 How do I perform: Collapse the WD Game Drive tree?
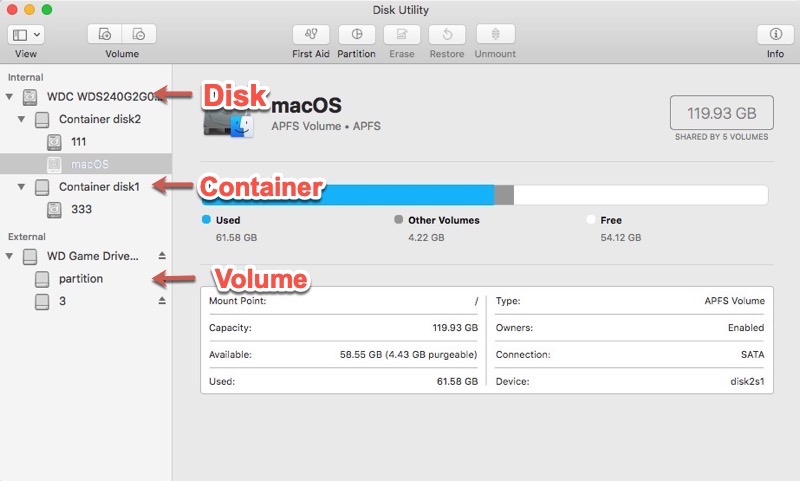(x=10, y=257)
